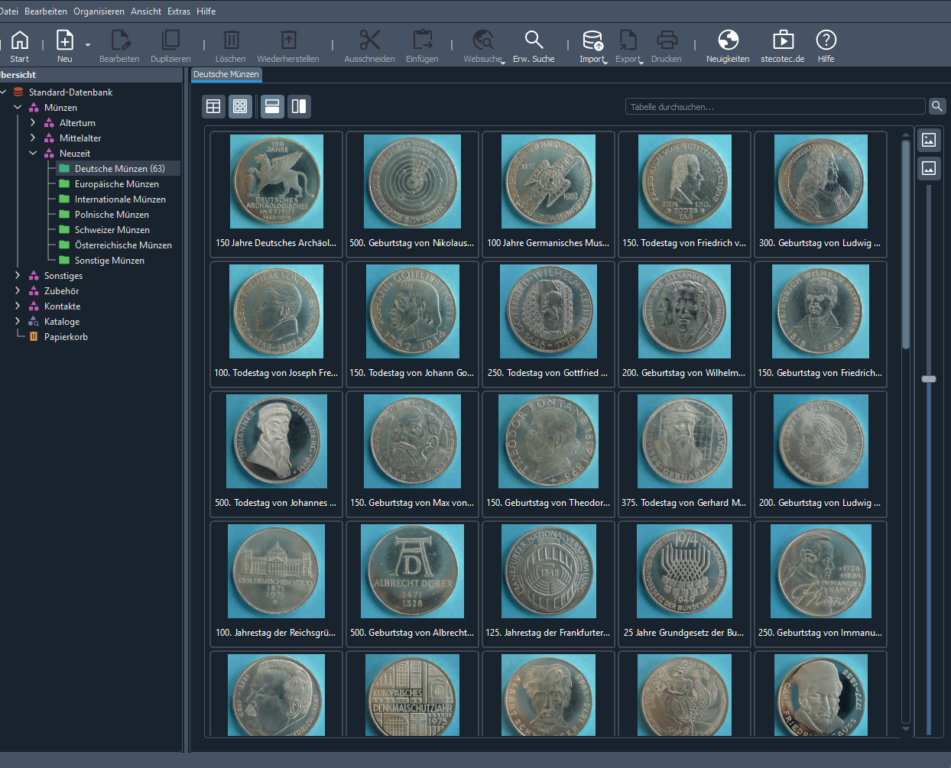Open the Extras menu
Viewport: 951px width, 768px height.
coord(179,11)
